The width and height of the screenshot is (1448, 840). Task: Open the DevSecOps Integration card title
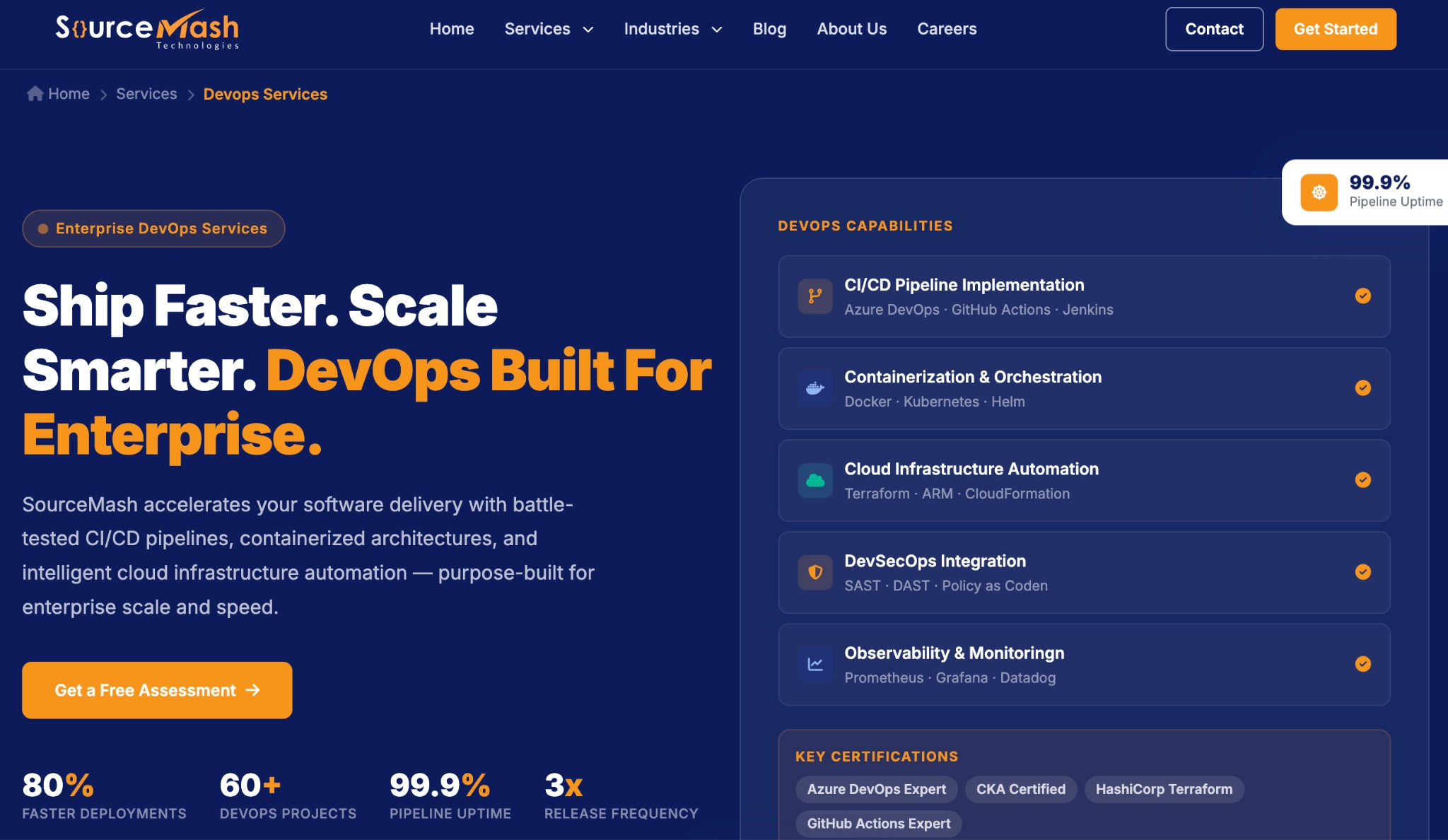[935, 561]
